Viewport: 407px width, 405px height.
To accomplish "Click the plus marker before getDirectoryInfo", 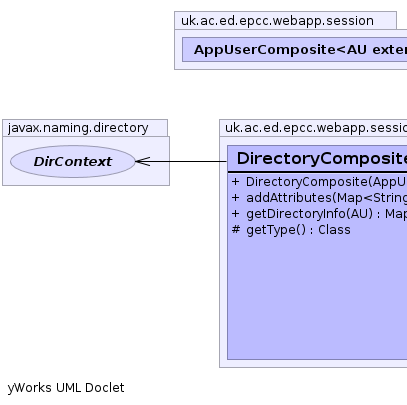I will pyautogui.click(x=235, y=214).
